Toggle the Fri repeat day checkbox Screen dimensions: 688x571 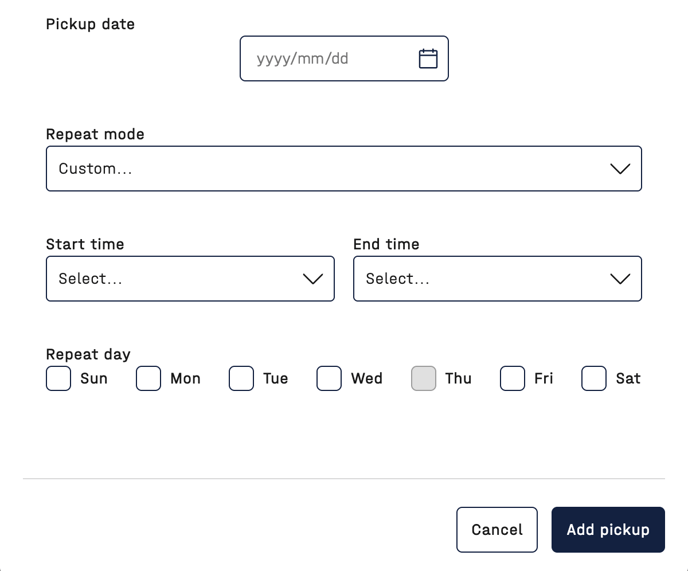click(512, 378)
